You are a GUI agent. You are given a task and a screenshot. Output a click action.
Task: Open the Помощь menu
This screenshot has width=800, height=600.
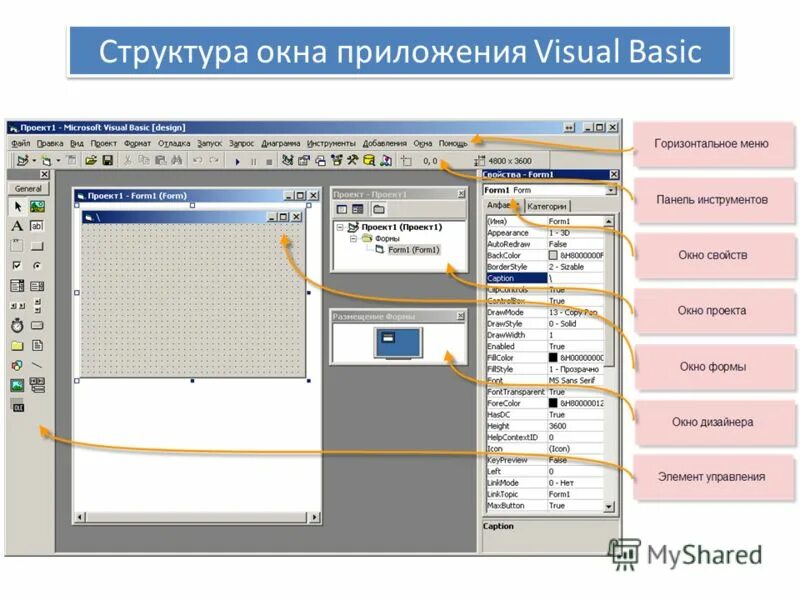453,143
